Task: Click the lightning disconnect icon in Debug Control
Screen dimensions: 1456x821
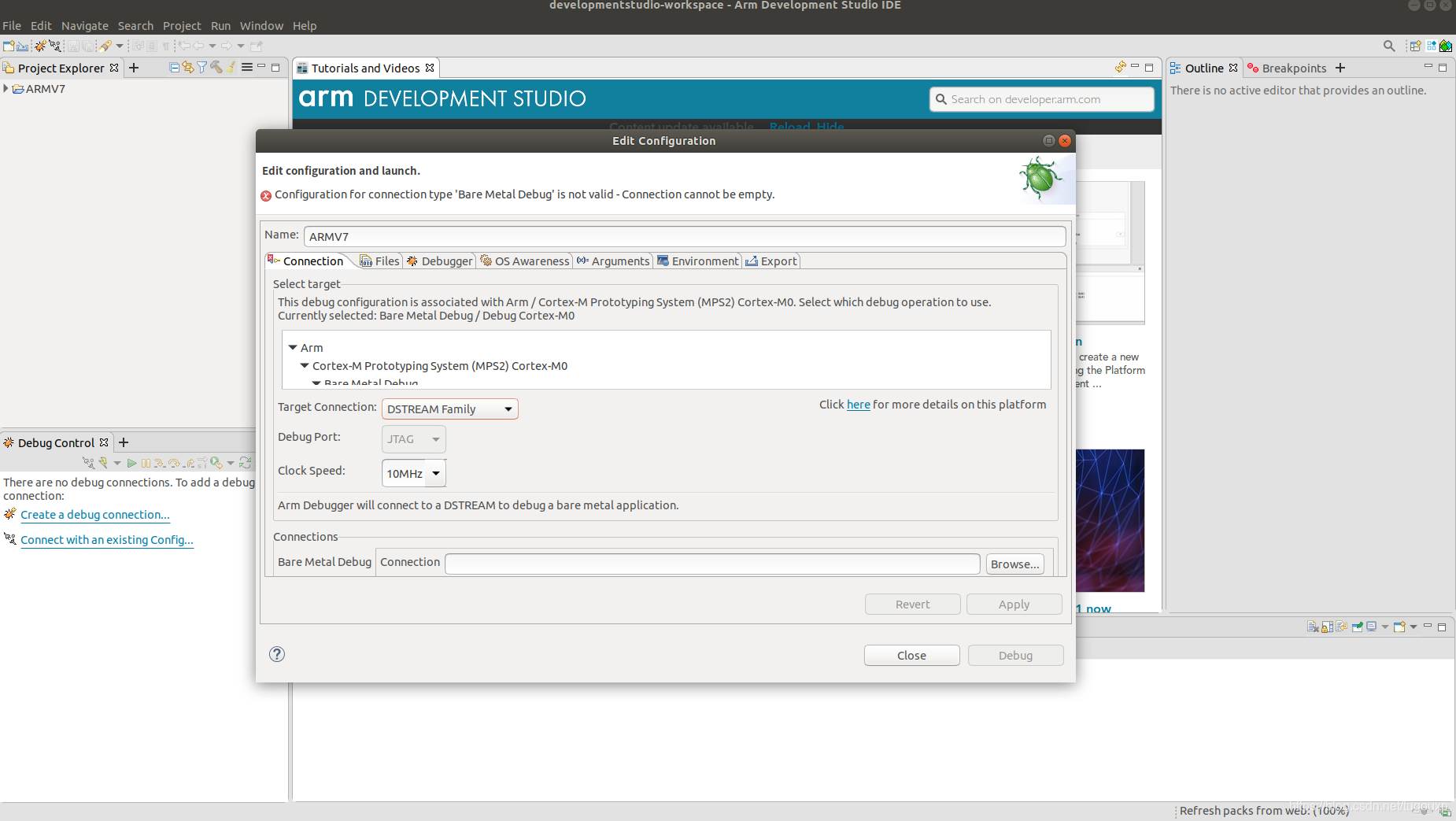Action: pos(103,463)
